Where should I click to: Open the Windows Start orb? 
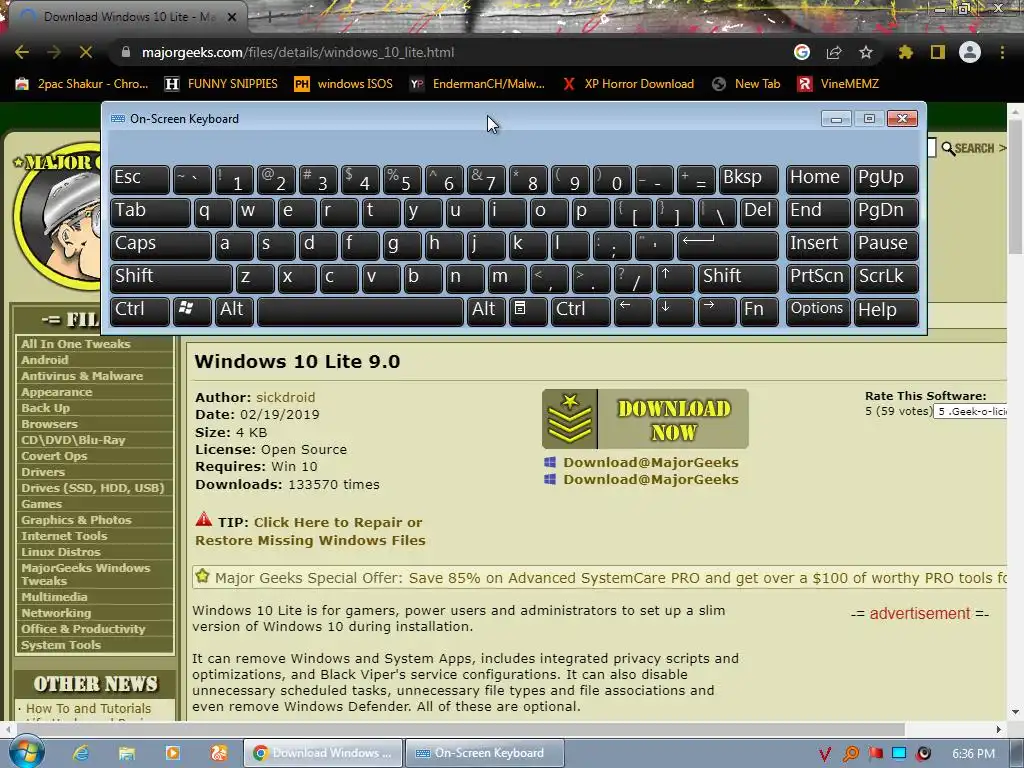pyautogui.click(x=26, y=752)
